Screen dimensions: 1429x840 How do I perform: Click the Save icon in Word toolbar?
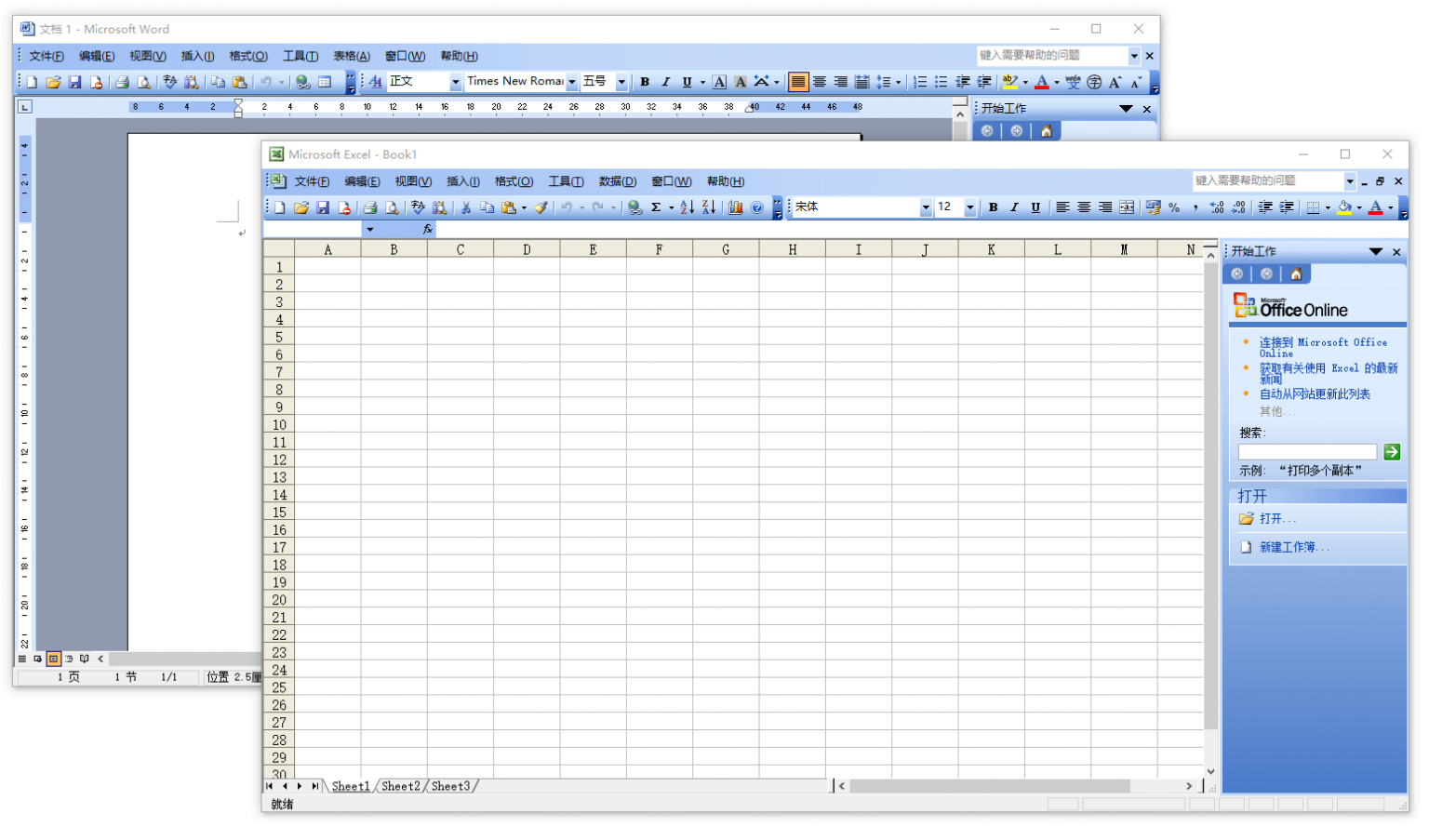pyautogui.click(x=74, y=82)
